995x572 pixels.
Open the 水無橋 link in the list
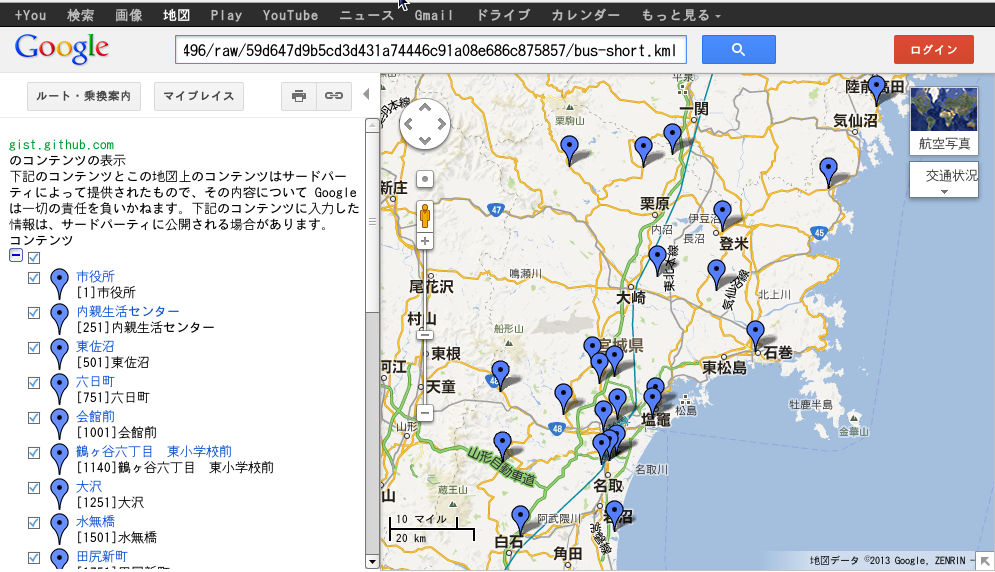[x=95, y=521]
